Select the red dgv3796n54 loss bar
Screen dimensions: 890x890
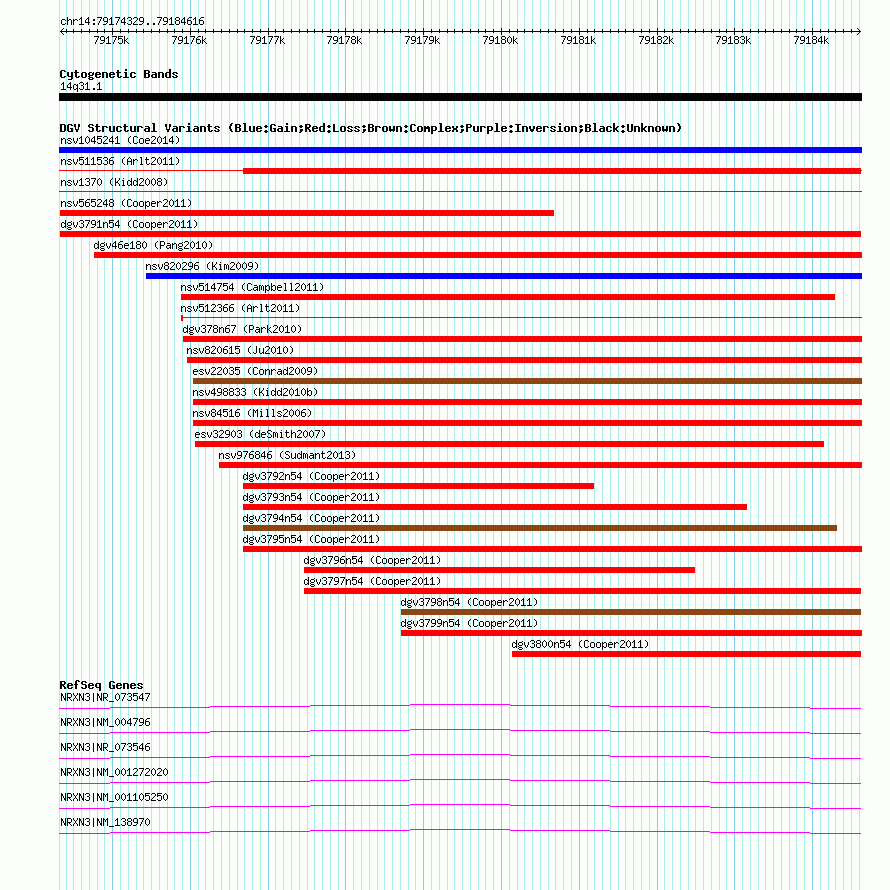[499, 570]
